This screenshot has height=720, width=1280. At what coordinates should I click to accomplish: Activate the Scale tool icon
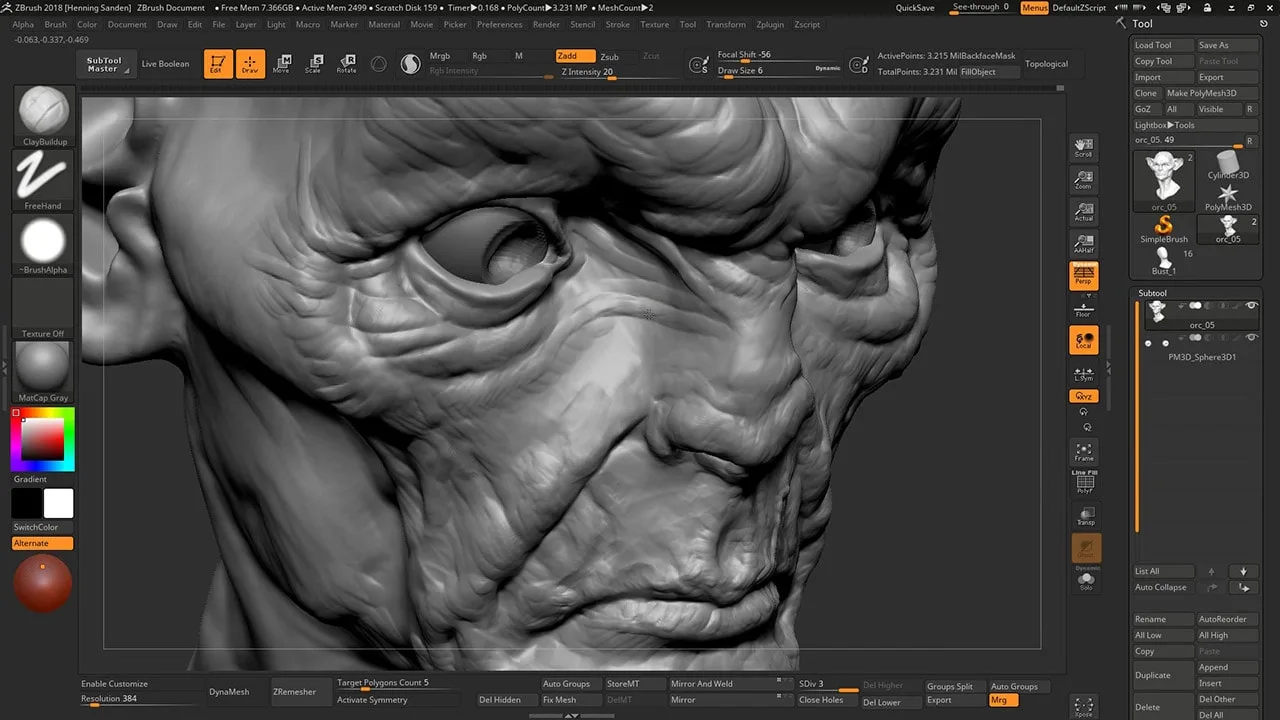point(314,64)
